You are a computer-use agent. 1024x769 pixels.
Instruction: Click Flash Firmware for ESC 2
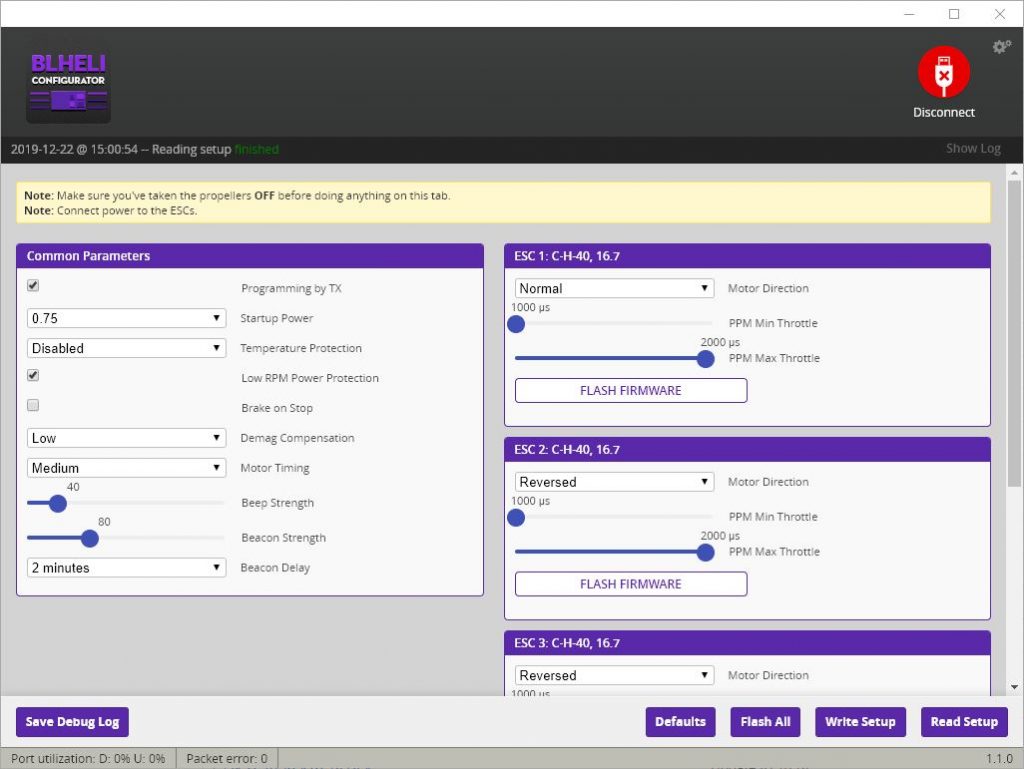pyautogui.click(x=631, y=584)
